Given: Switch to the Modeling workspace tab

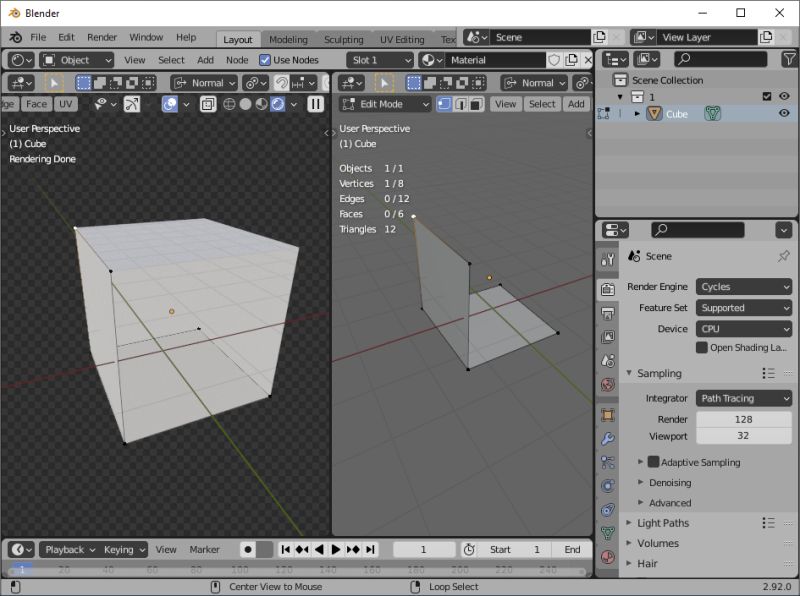Looking at the screenshot, I should [x=288, y=39].
